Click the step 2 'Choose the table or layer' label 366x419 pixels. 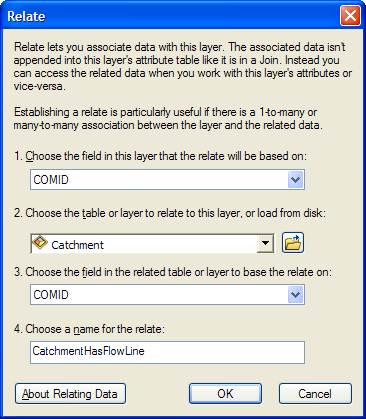pos(170,213)
